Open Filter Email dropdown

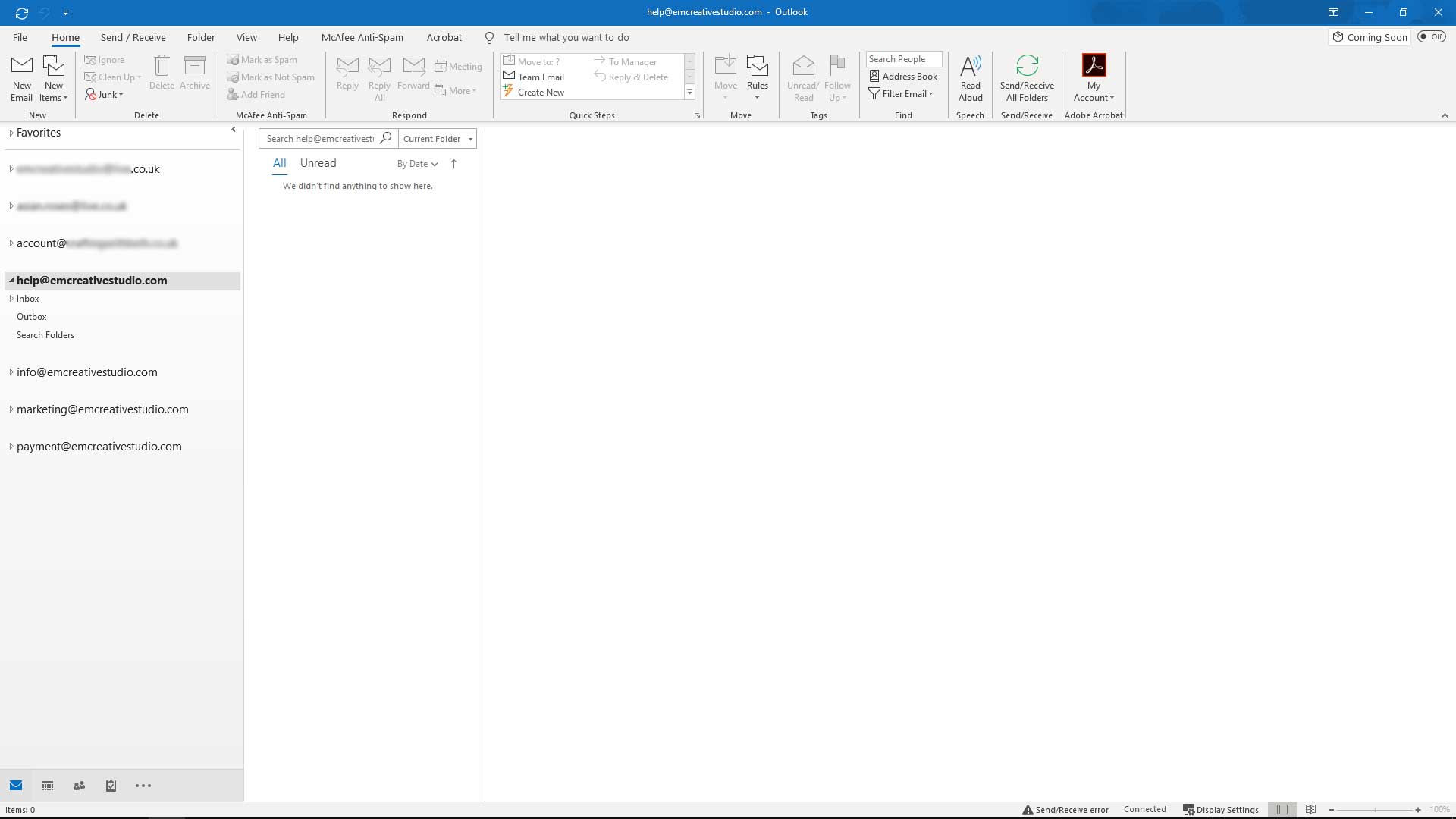[x=901, y=94]
